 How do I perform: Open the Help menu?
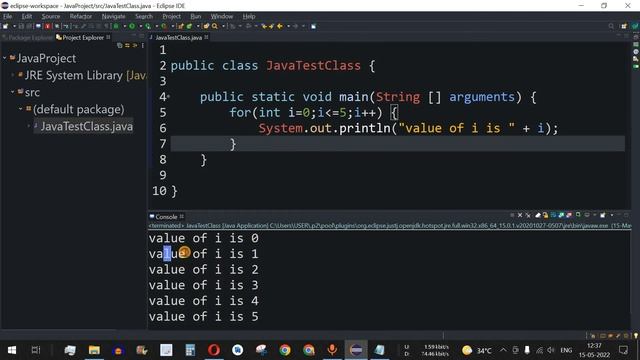pos(249,16)
